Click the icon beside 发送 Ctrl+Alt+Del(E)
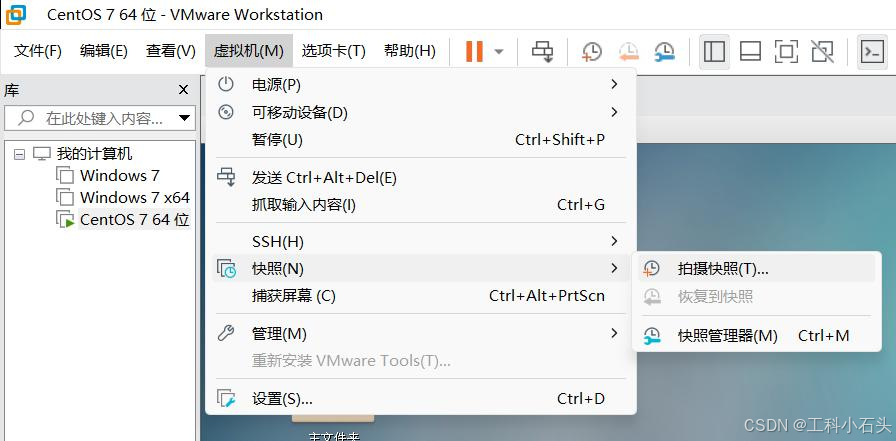 [x=226, y=177]
